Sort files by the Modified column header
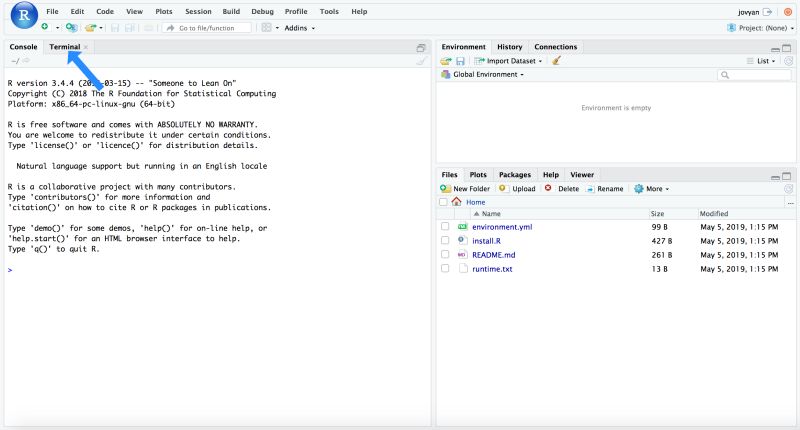Image resolution: width=800 pixels, height=430 pixels. 714,214
